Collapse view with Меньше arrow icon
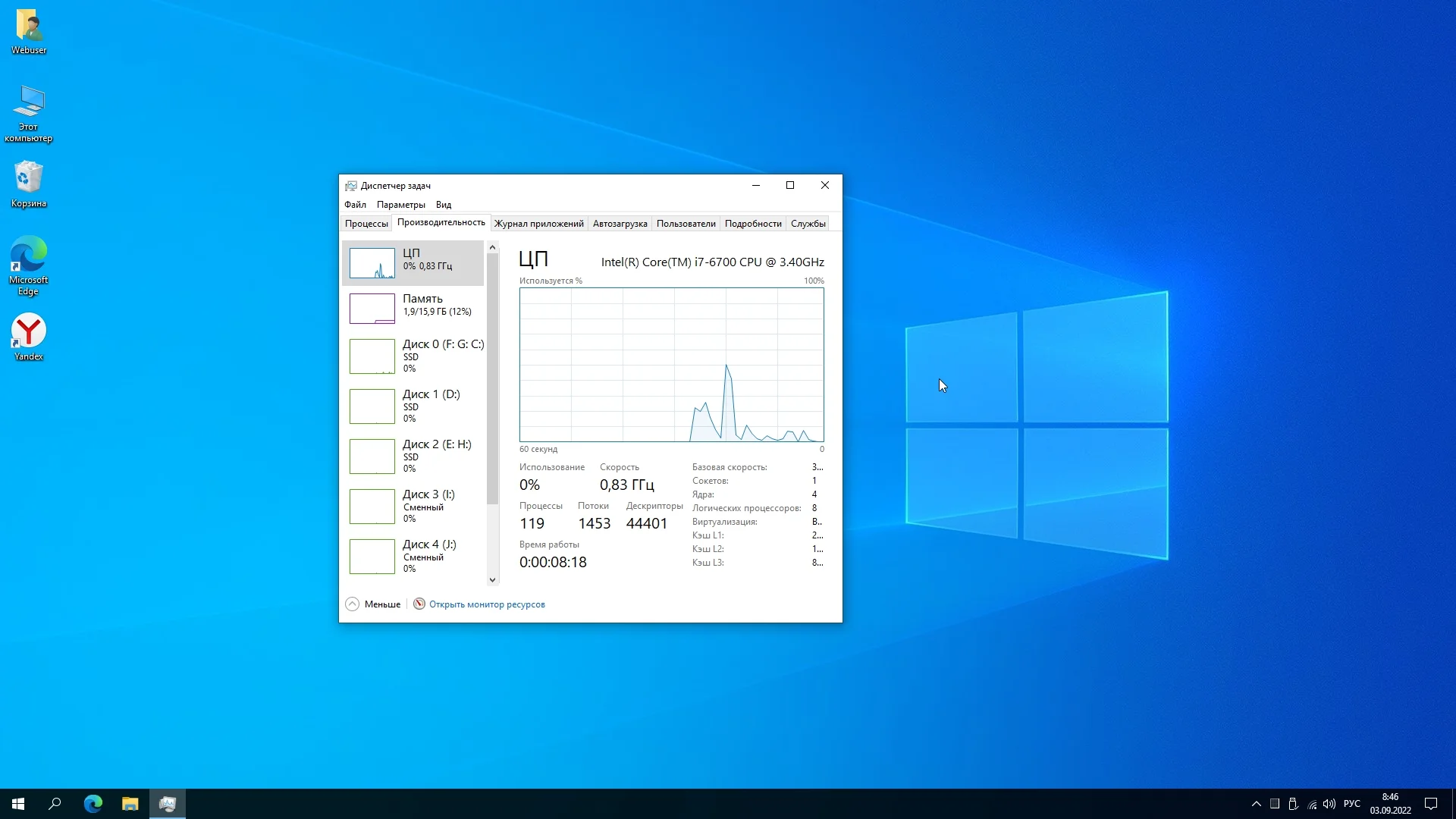The image size is (1456, 819). (352, 604)
